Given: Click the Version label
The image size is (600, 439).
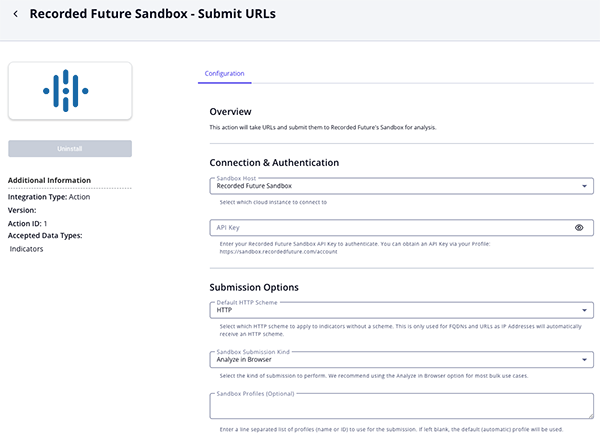Looking at the screenshot, I should pyautogui.click(x=22, y=211).
